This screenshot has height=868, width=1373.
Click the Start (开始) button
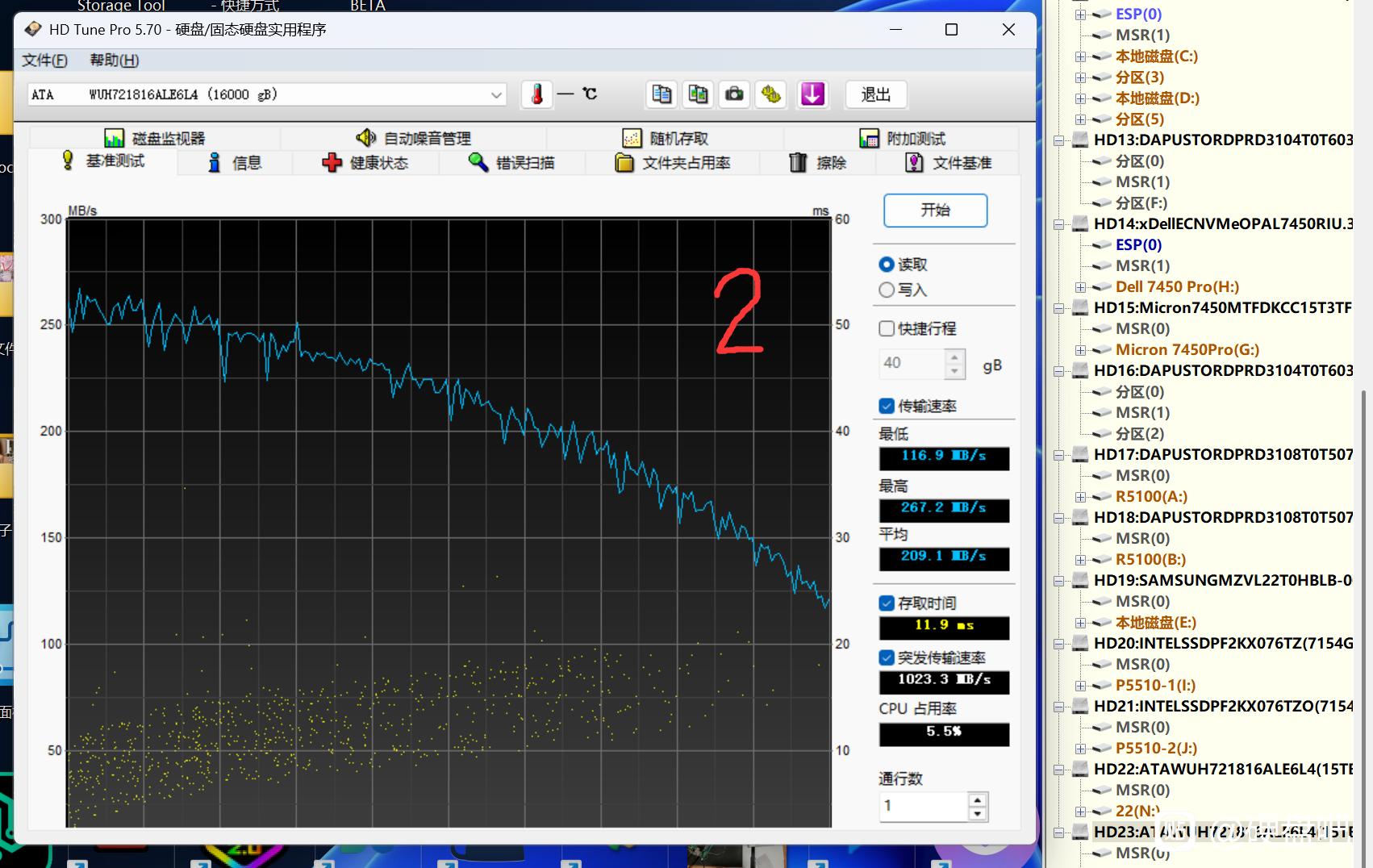click(936, 211)
